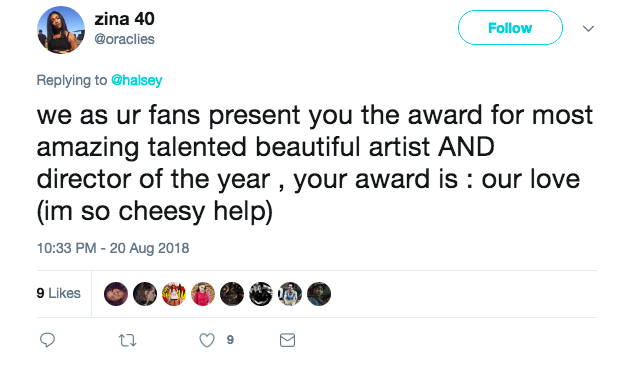Image resolution: width=634 pixels, height=374 pixels.
Task: Like the tweet with the heart icon
Action: (207, 340)
